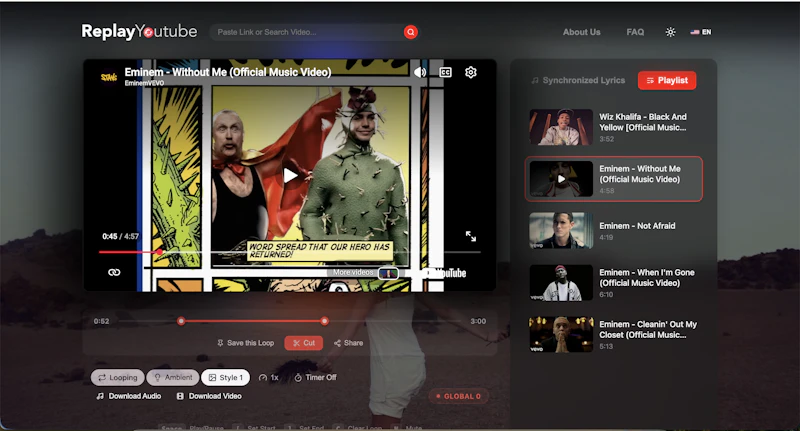The width and height of the screenshot is (800, 431).
Task: Open the EN language selector
Action: [701, 32]
